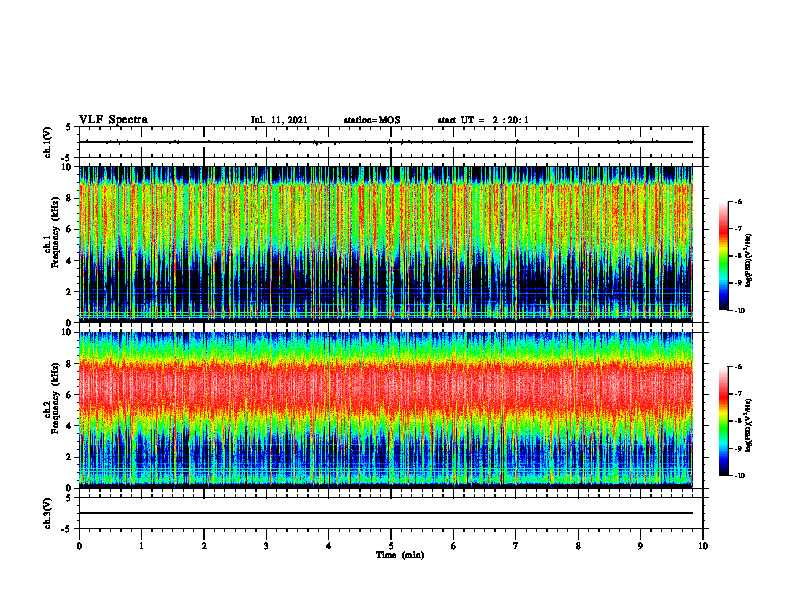Click the ch.2 frequency tick label "2"
Screen dimensions: 792x612
point(70,457)
